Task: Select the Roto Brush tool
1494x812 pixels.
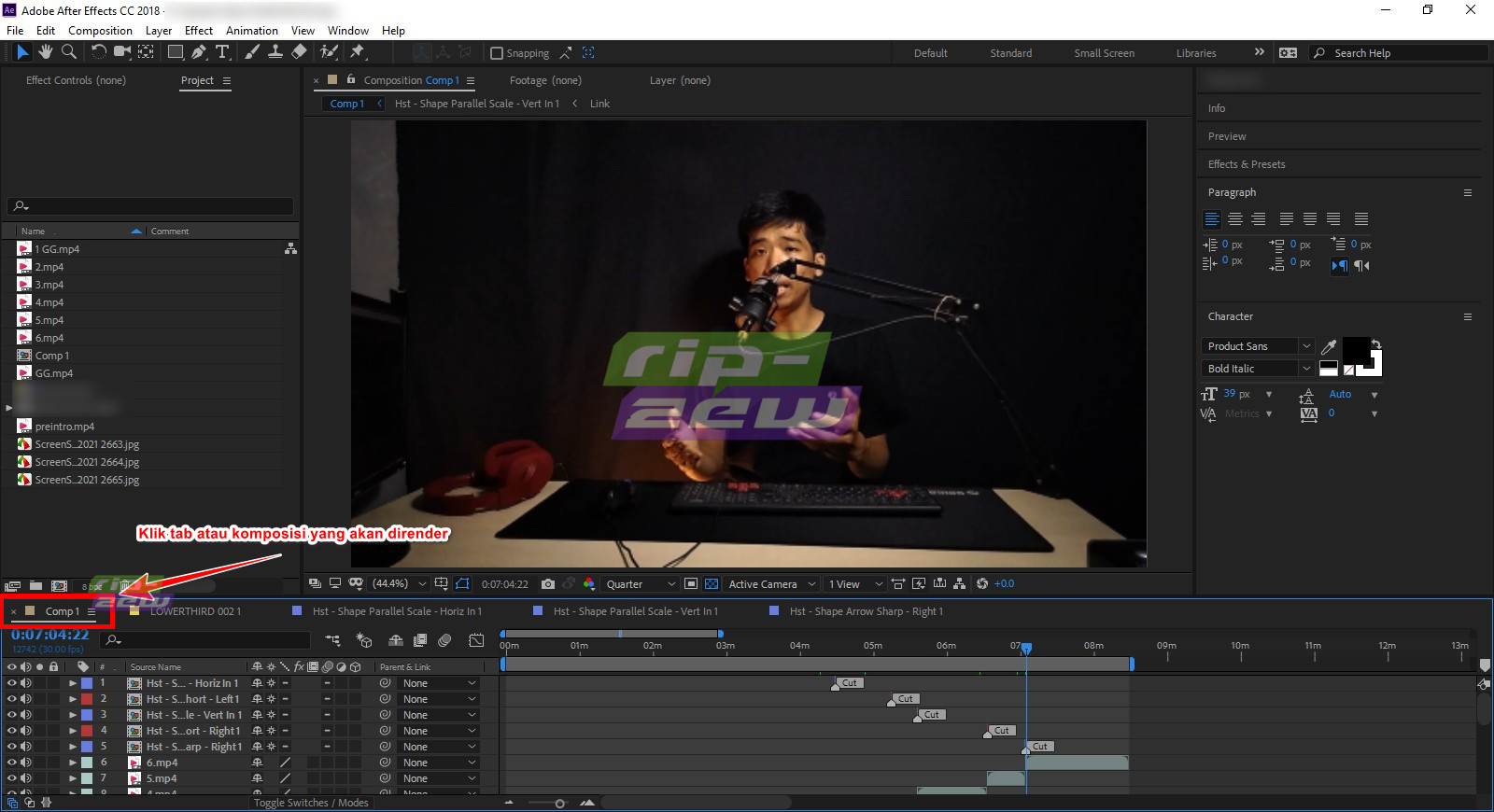Action: 329,52
